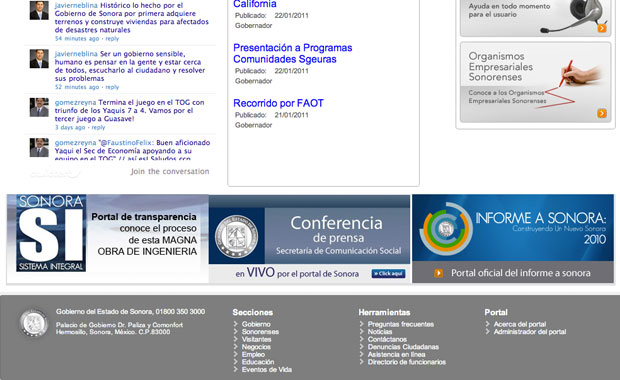Click the Sonora state seal in the footer
Screen dimensions: 620x380
34,323
